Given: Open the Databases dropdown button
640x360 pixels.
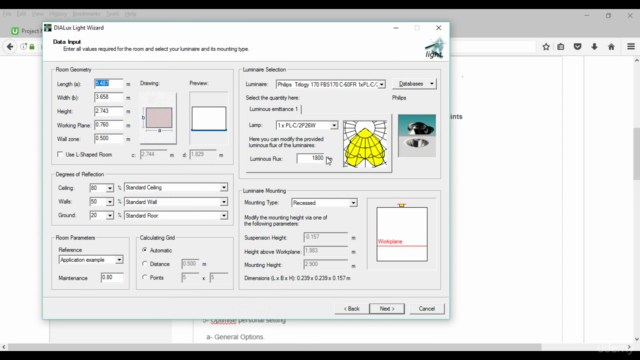Looking at the screenshot, I should pos(414,84).
